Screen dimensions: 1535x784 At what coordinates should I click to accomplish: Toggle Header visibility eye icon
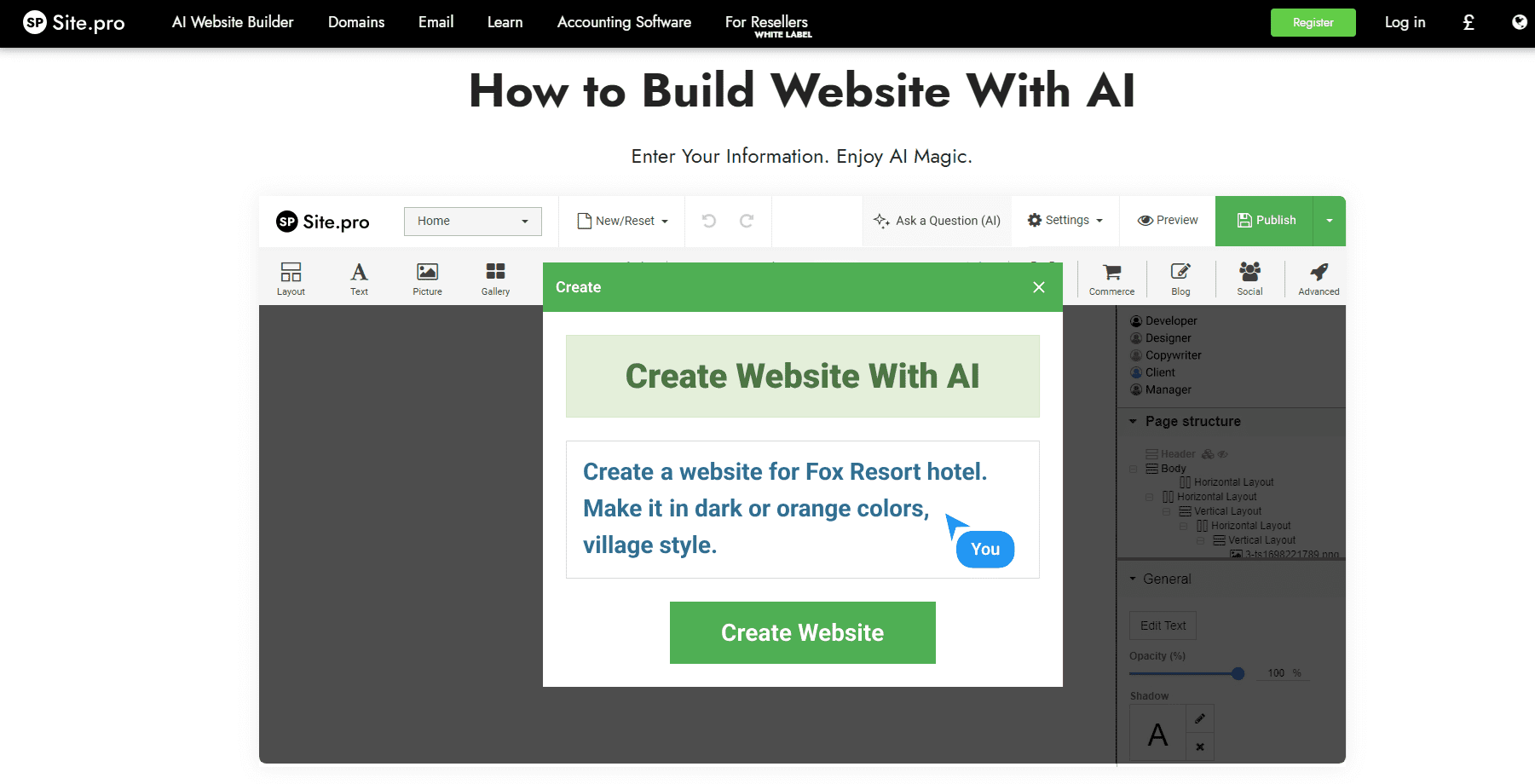point(1223,454)
